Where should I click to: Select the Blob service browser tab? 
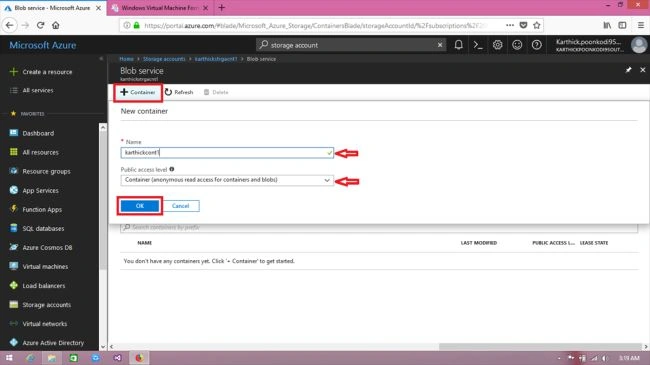[x=52, y=8]
